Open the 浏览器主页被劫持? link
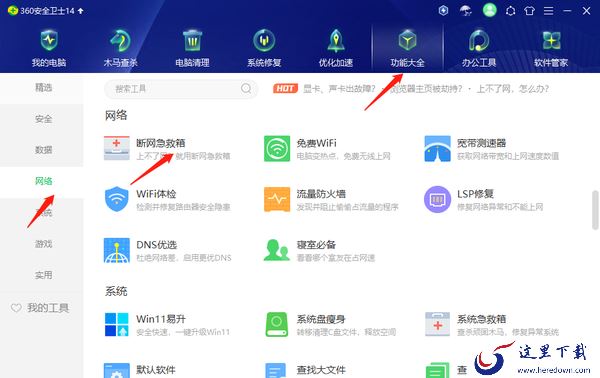Image resolution: width=600 pixels, height=378 pixels. 426,89
